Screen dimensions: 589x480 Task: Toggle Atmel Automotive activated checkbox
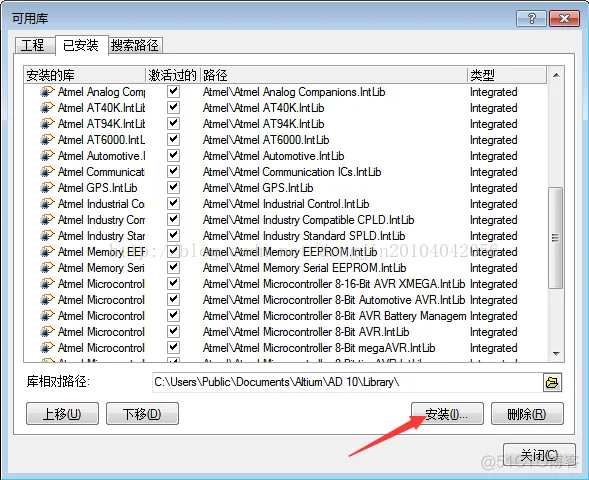tap(173, 155)
